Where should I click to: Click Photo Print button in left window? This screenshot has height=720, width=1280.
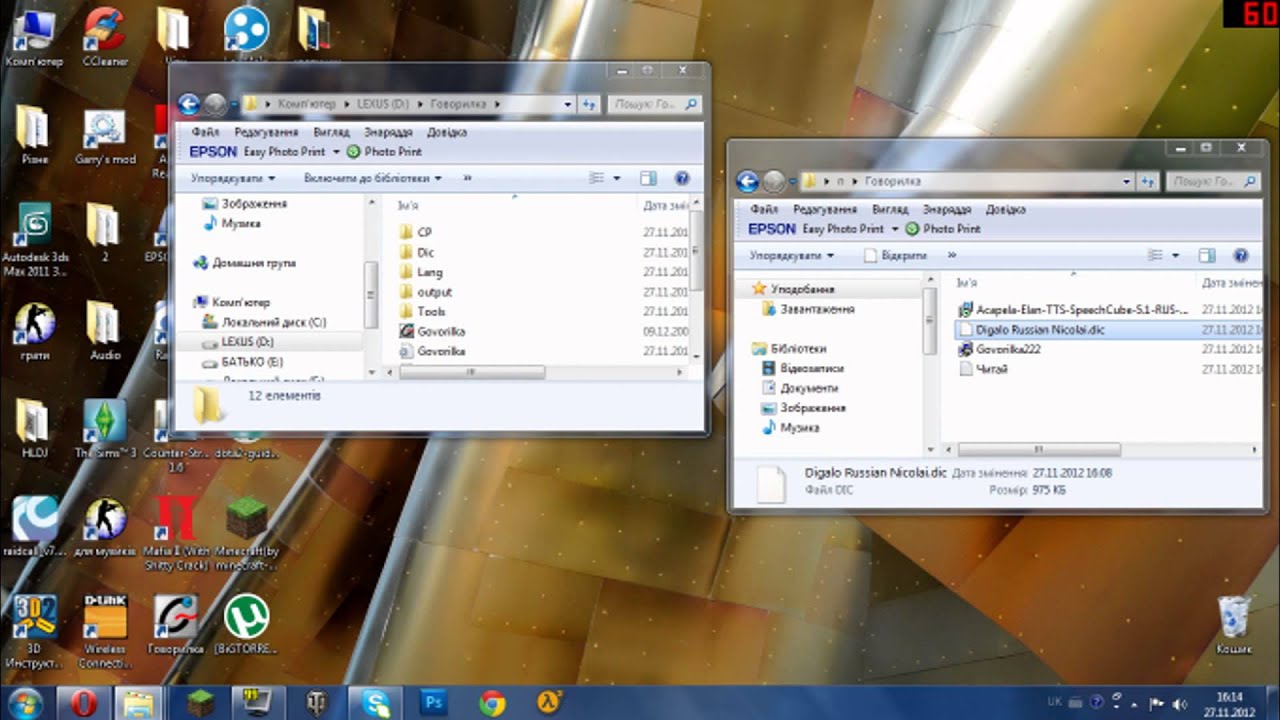coord(384,152)
